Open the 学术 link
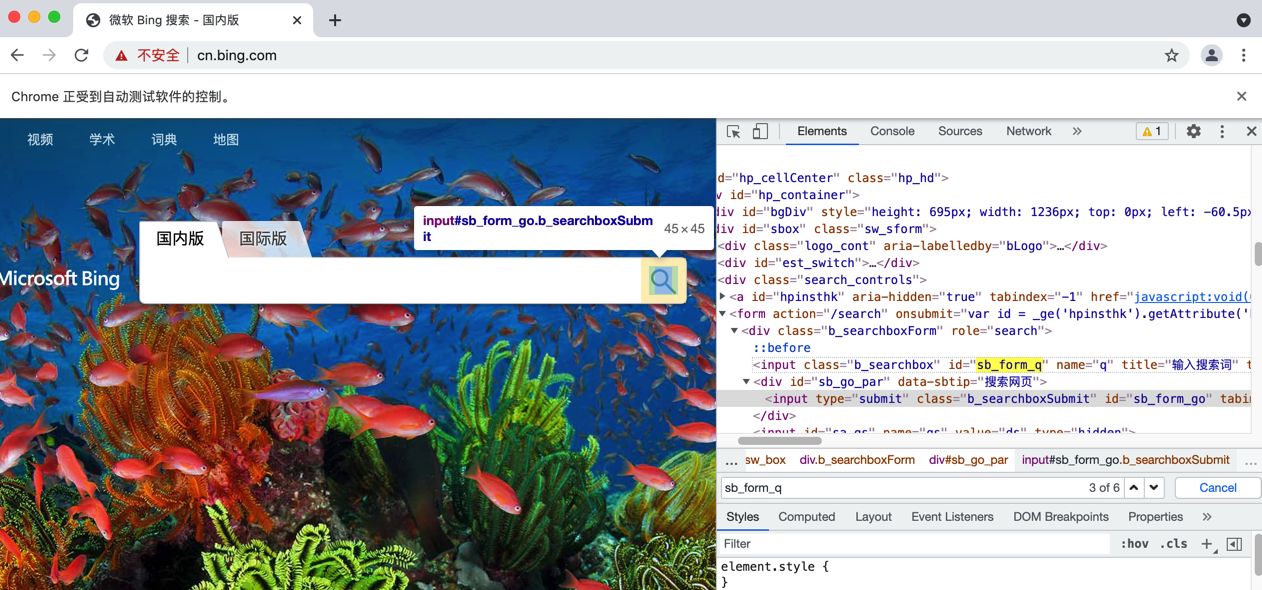 (x=102, y=140)
